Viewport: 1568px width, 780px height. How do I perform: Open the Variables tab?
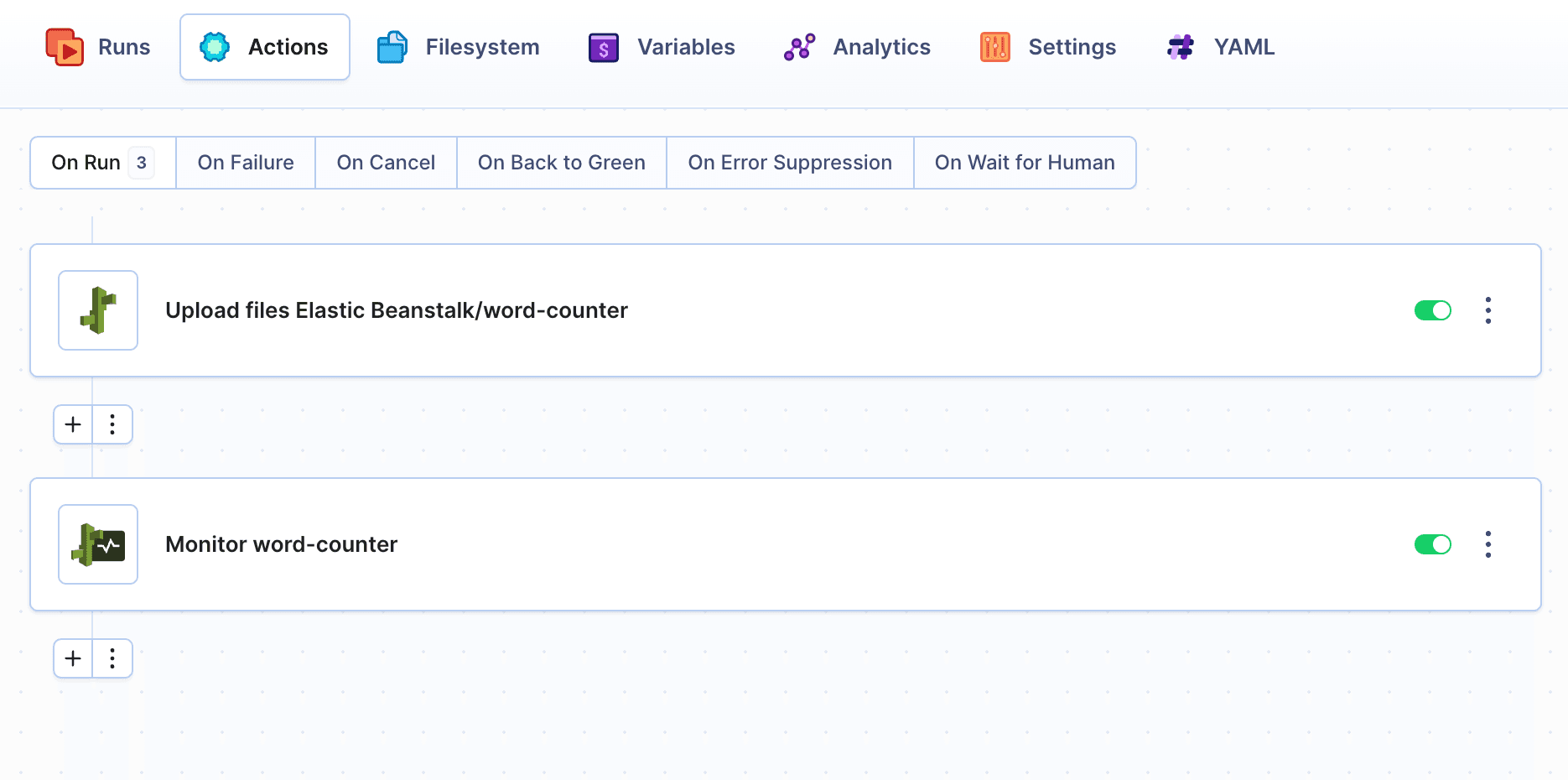pyautogui.click(x=662, y=47)
